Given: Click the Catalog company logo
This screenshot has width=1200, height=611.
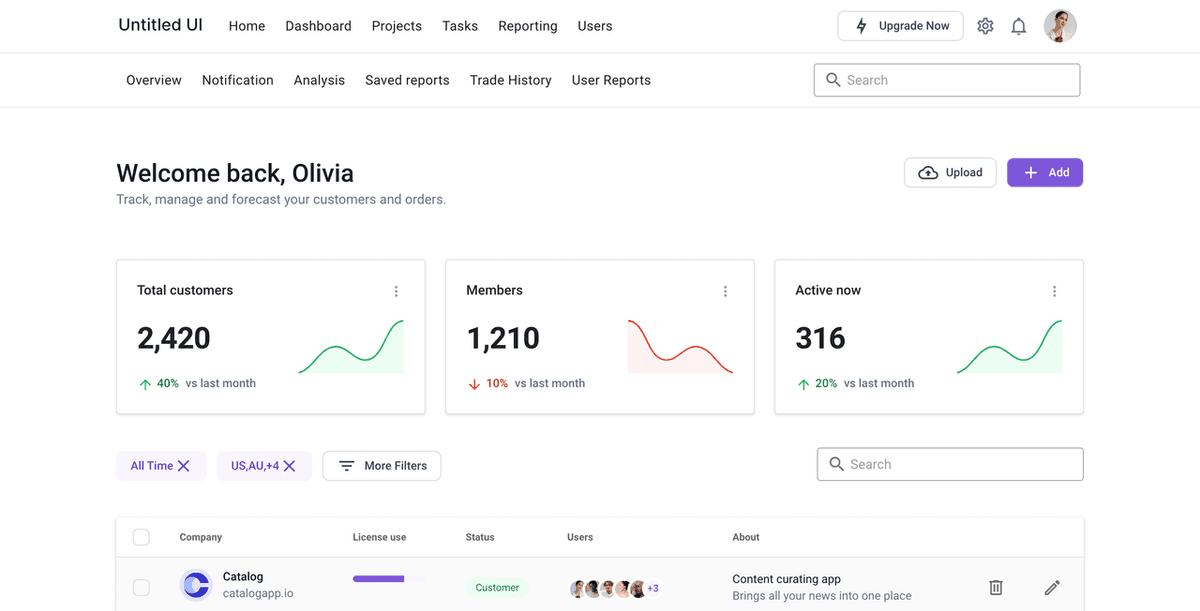Looking at the screenshot, I should point(196,585).
